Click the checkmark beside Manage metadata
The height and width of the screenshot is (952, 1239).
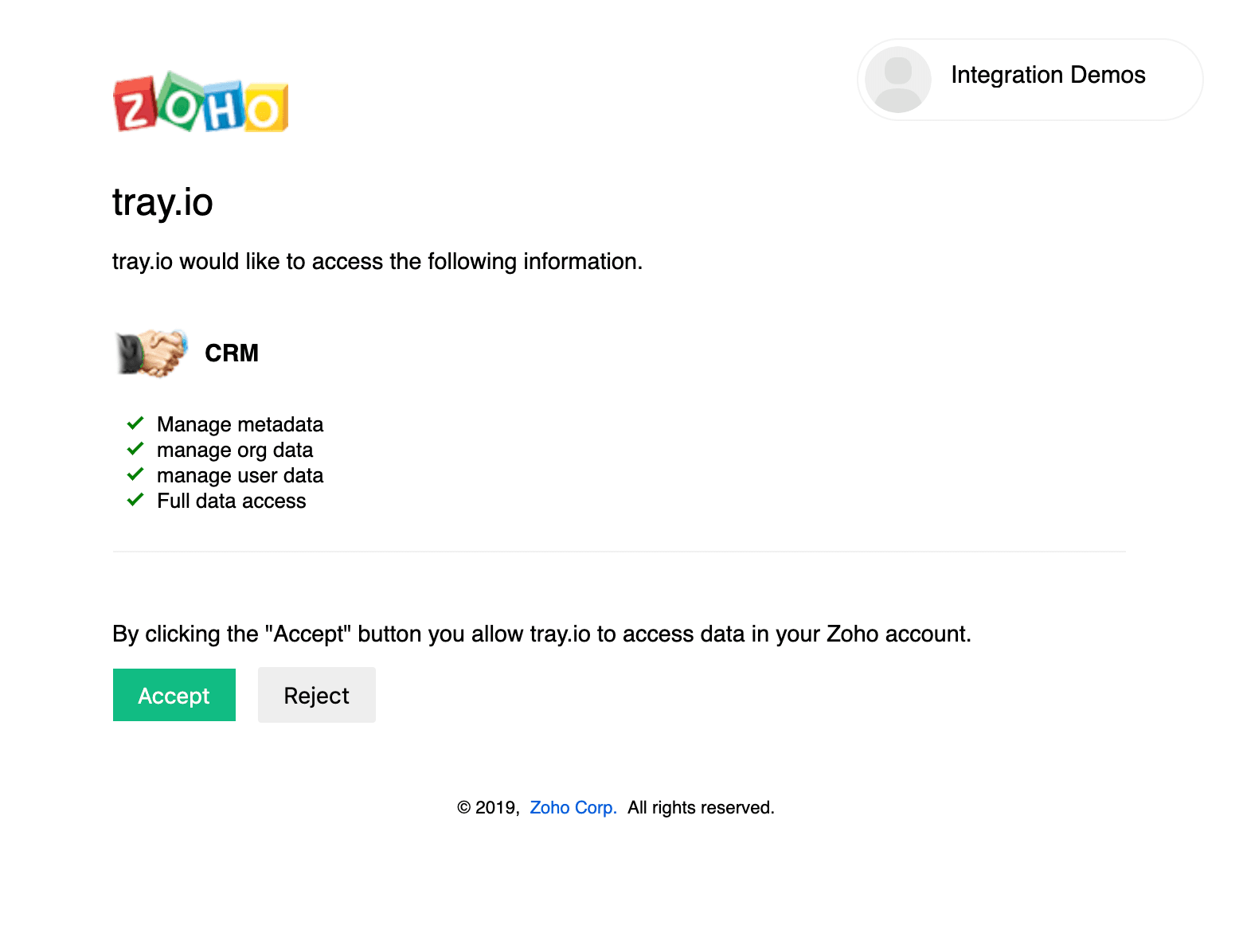coord(135,423)
